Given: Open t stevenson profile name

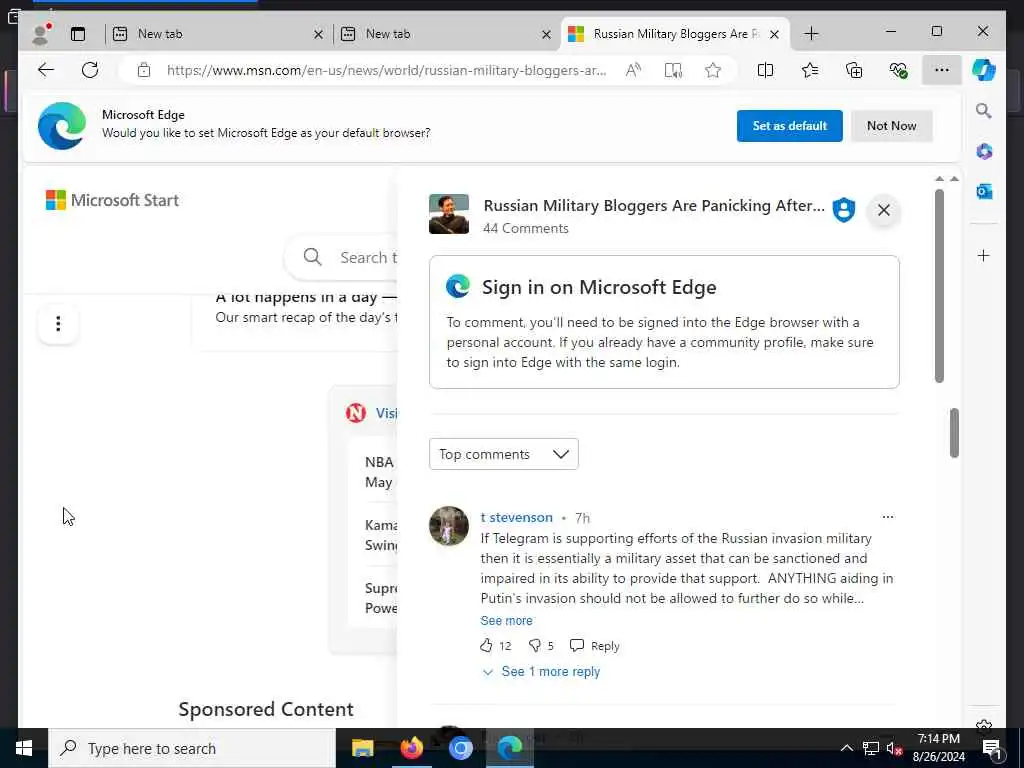Looking at the screenshot, I should (x=517, y=517).
